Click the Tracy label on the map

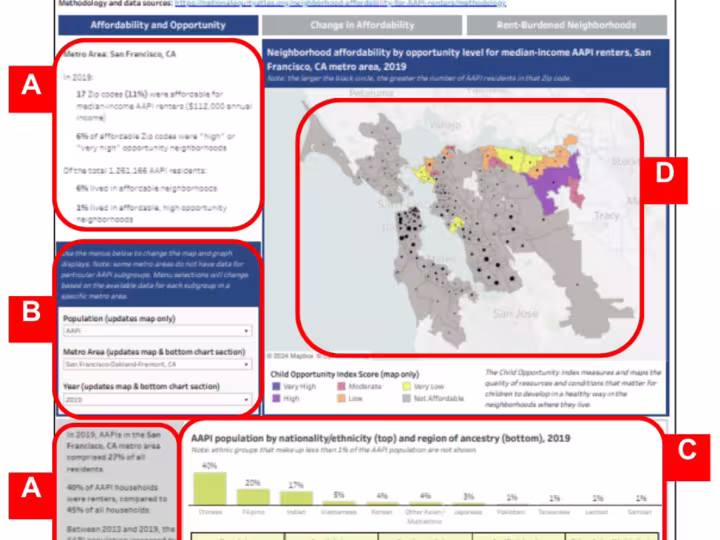[x=607, y=215]
